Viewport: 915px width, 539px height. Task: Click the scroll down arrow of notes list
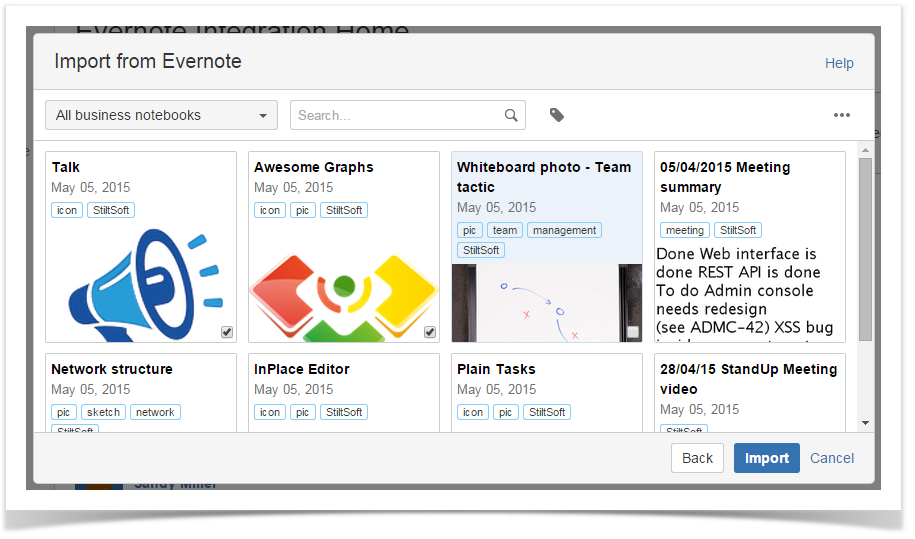coord(865,423)
